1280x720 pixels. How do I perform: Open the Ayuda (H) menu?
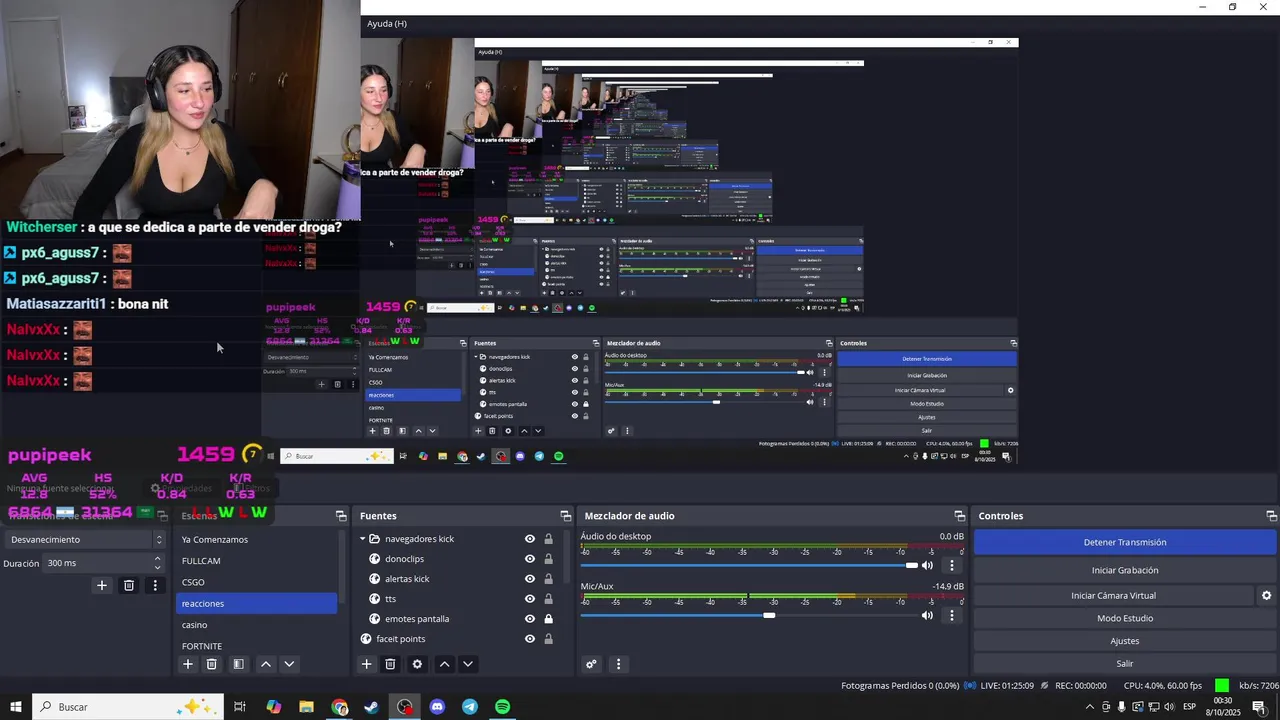[x=386, y=24]
